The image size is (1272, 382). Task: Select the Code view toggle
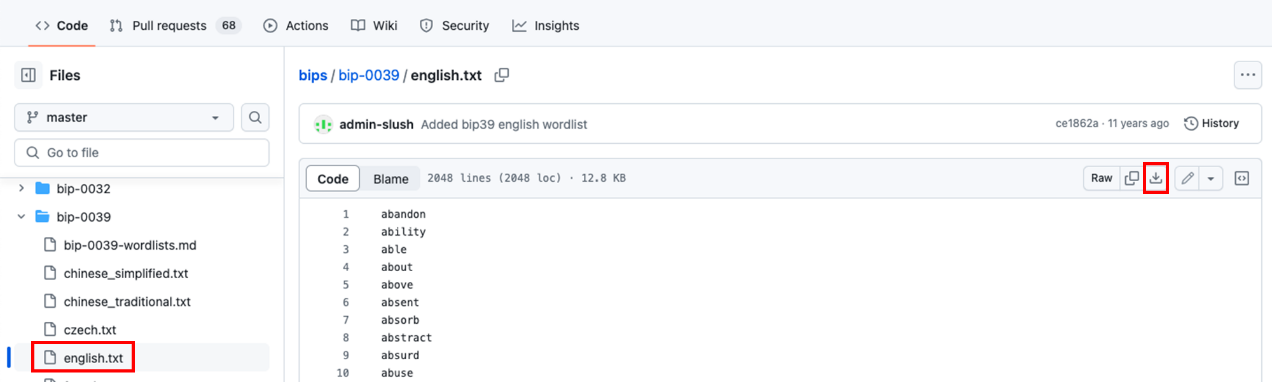click(333, 179)
